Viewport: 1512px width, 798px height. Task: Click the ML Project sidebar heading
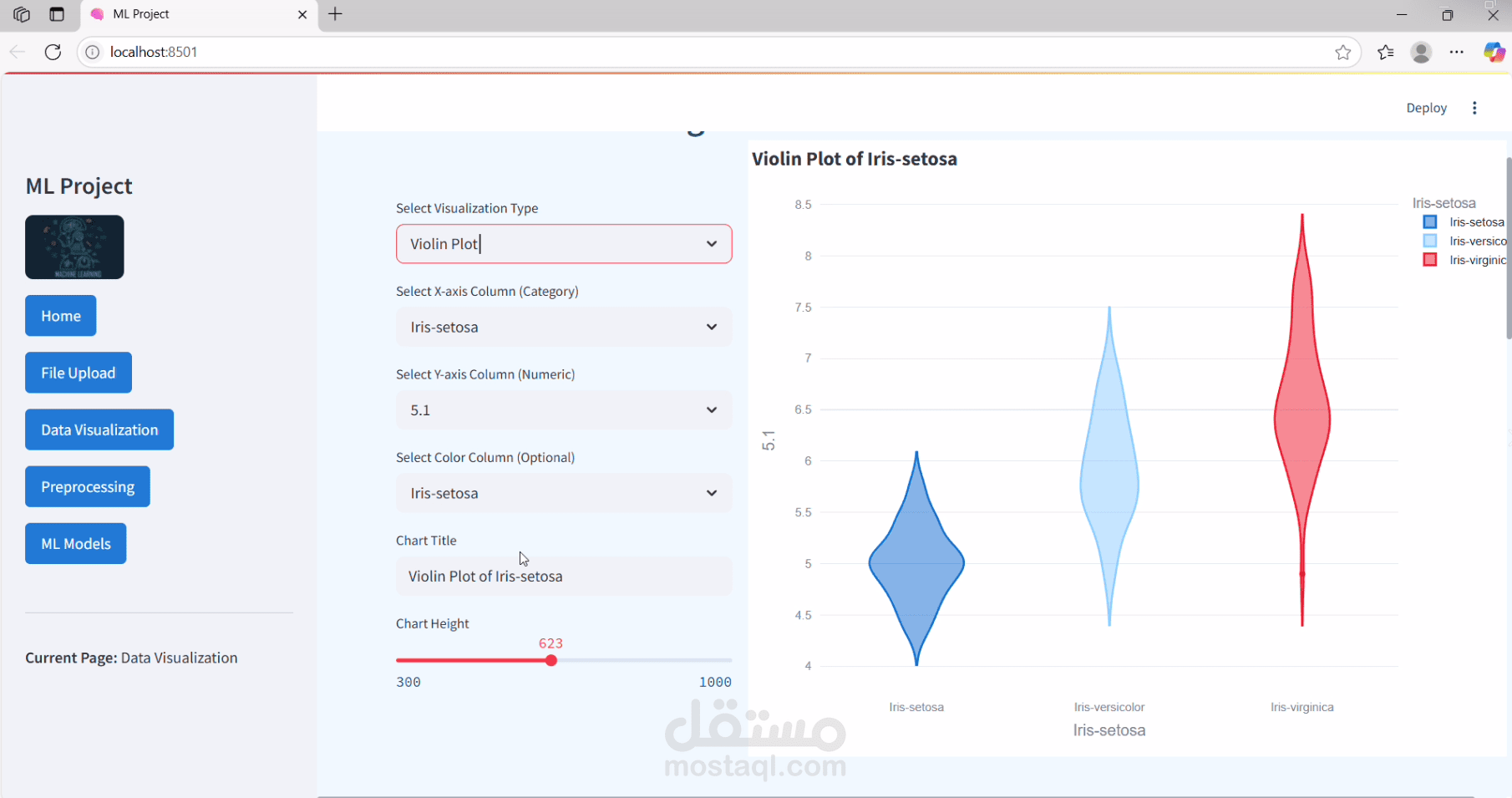(79, 186)
